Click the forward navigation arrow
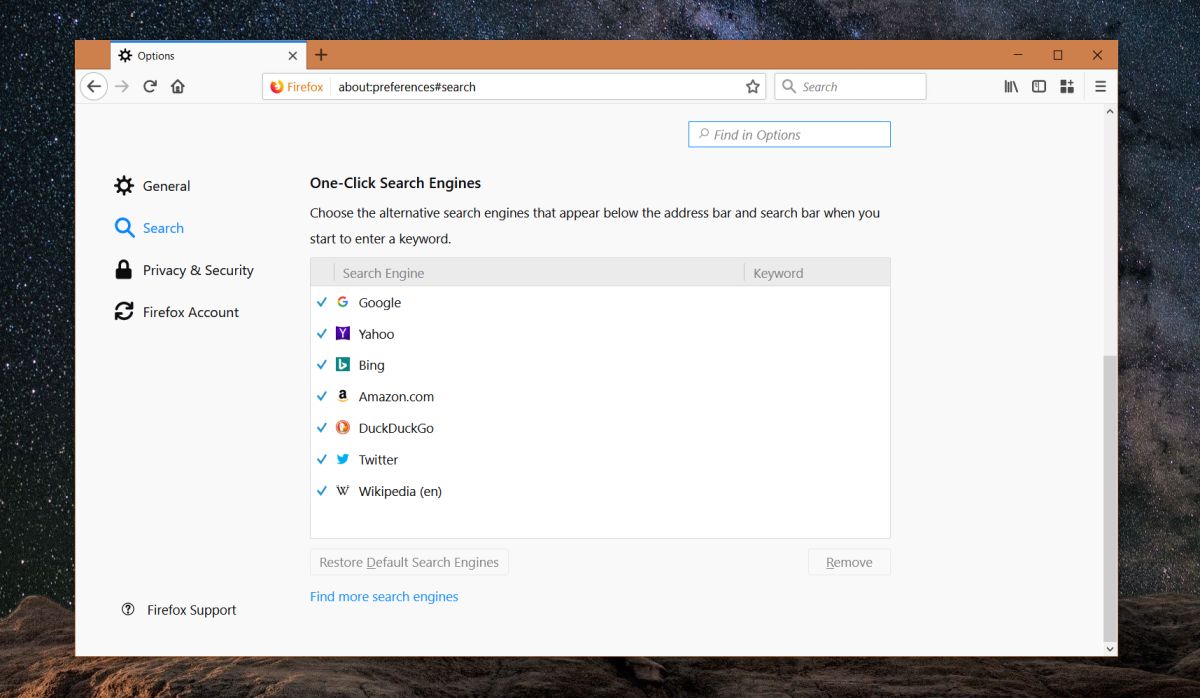Viewport: 1200px width, 698px height. (122, 86)
